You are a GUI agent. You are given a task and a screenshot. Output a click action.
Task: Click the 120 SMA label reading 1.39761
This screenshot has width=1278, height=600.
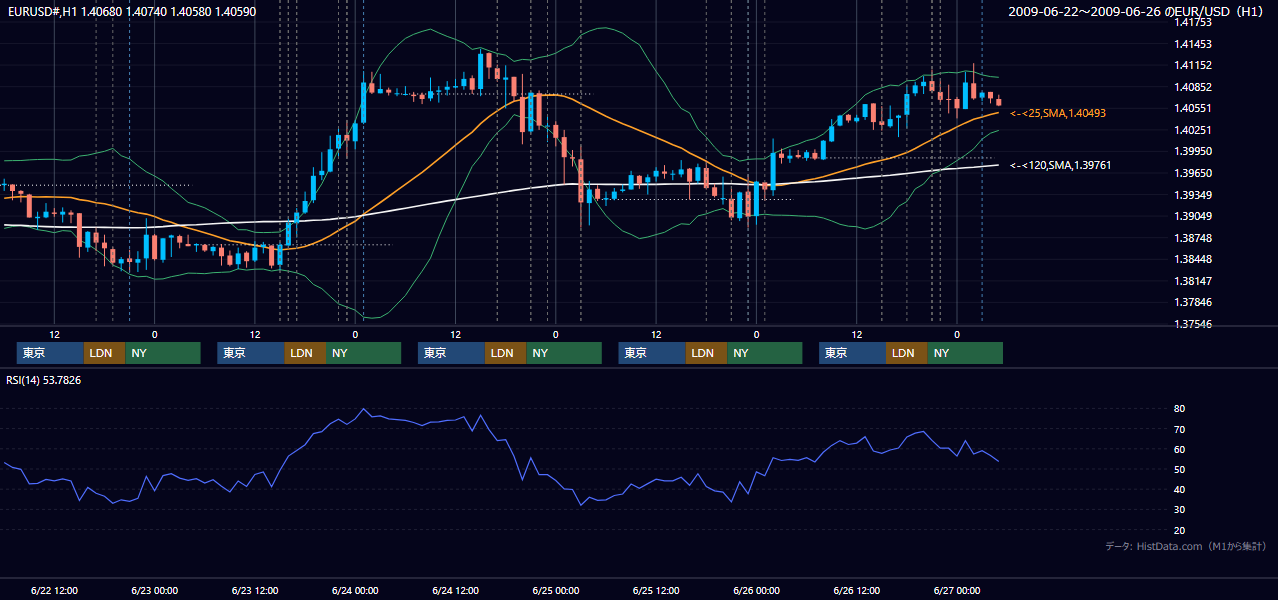tap(1061, 165)
